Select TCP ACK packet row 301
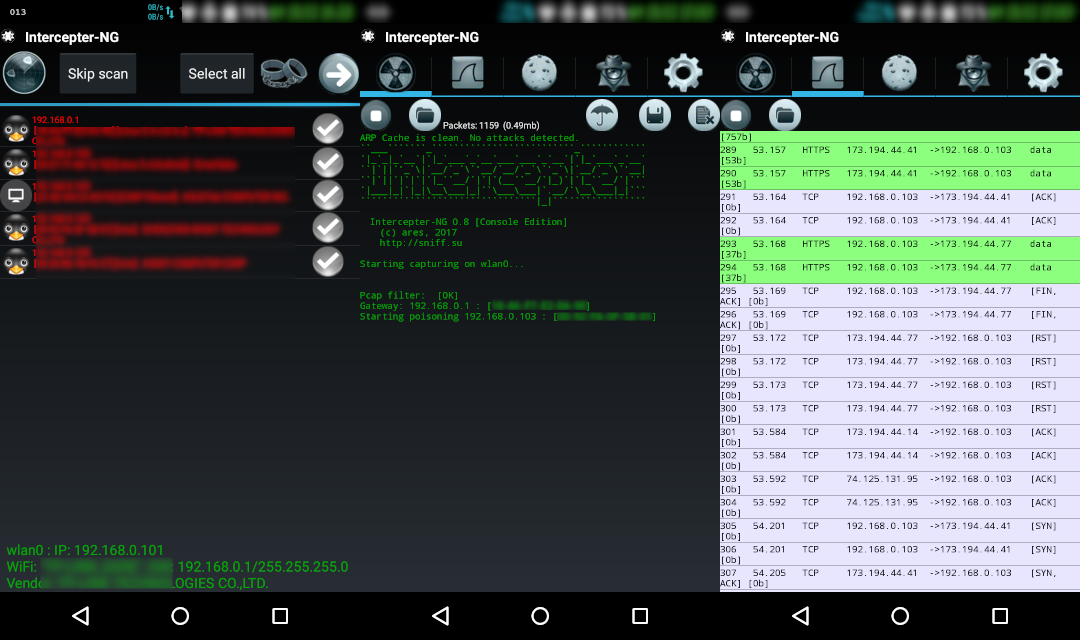Image resolution: width=1080 pixels, height=640 pixels. pyautogui.click(x=900, y=437)
